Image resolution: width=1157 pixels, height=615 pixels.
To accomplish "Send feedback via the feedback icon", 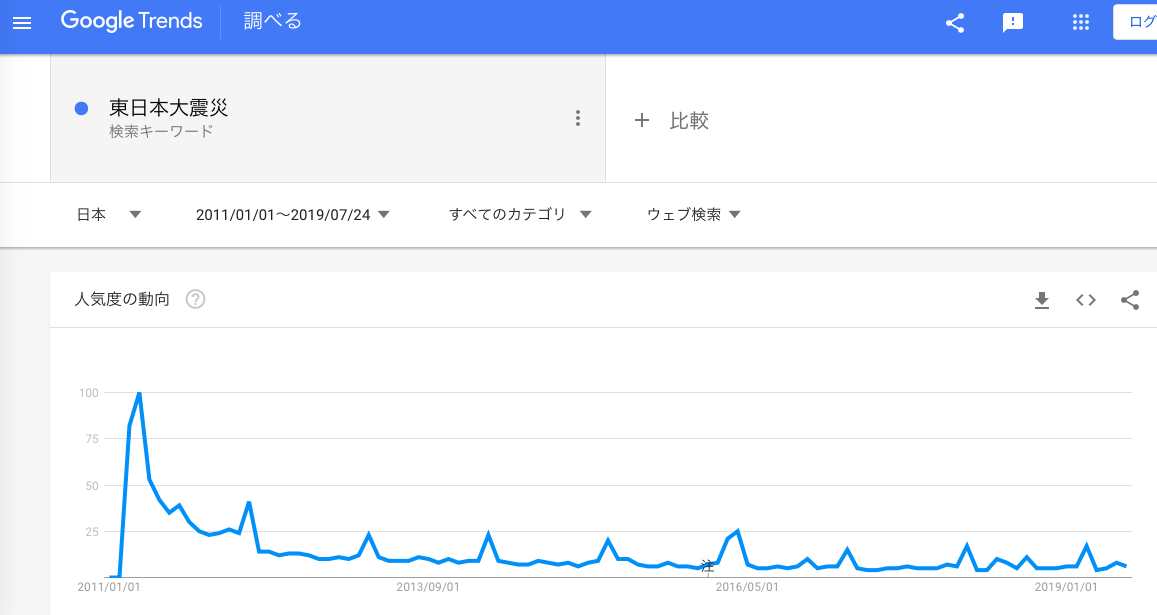I will (1013, 21).
